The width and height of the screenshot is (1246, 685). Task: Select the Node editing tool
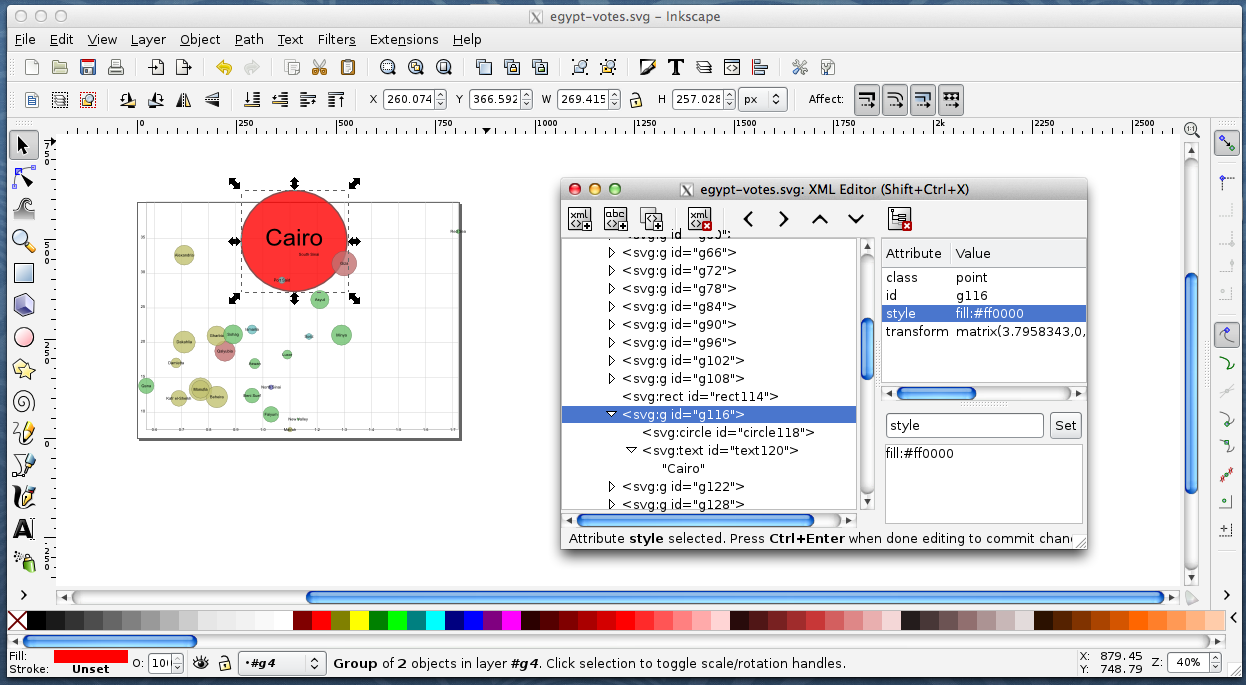[23, 177]
